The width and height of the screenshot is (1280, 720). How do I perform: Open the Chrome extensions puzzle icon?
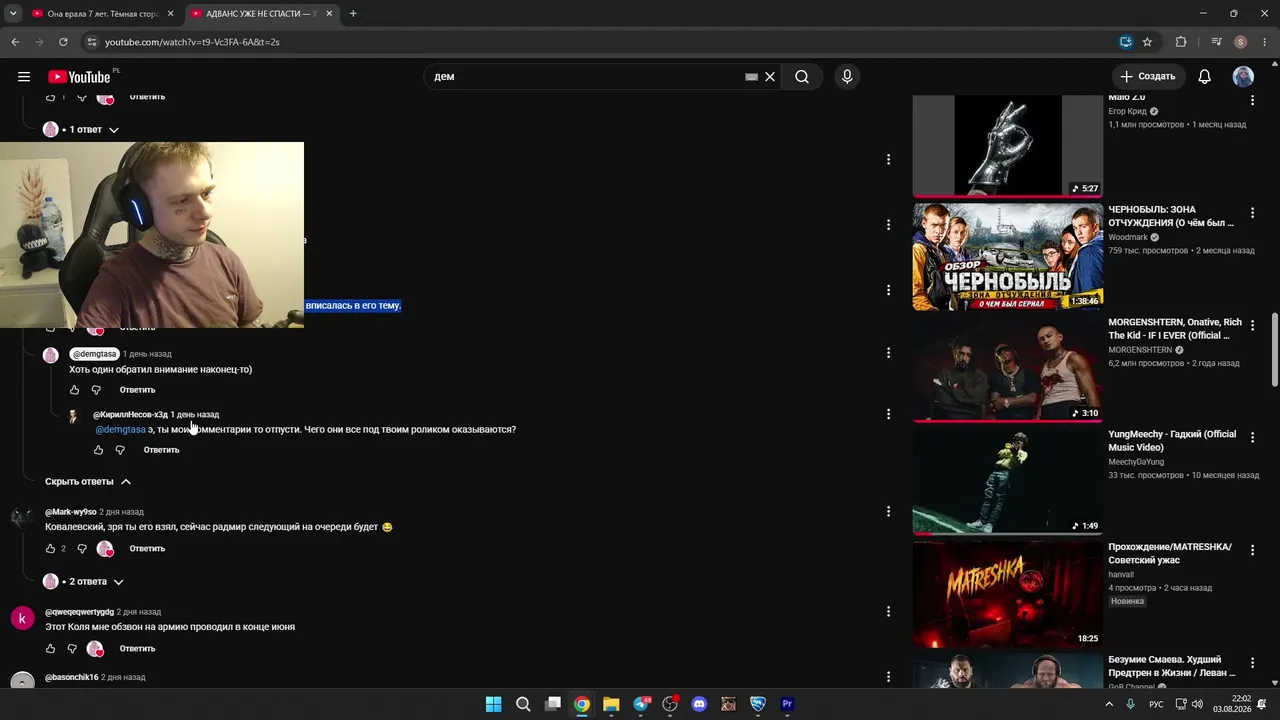(x=1181, y=42)
